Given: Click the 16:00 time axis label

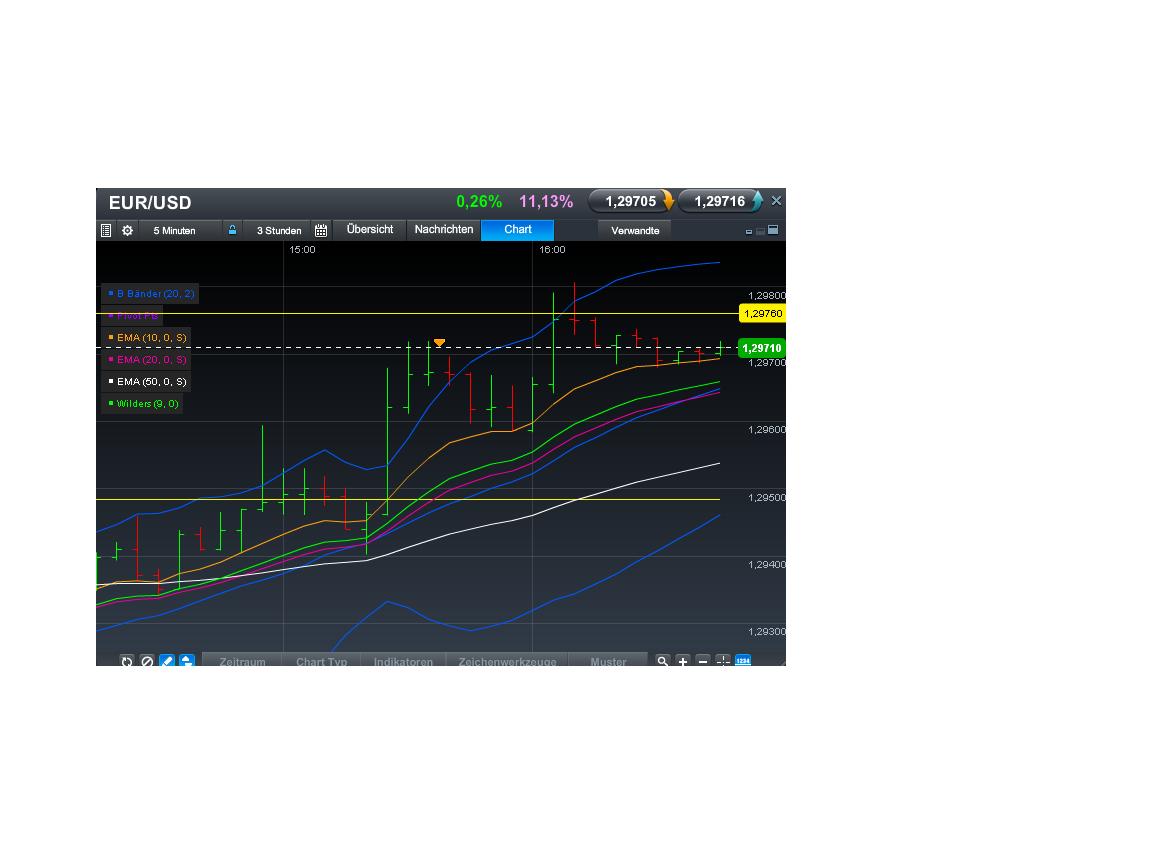Looking at the screenshot, I should pyautogui.click(x=552, y=250).
